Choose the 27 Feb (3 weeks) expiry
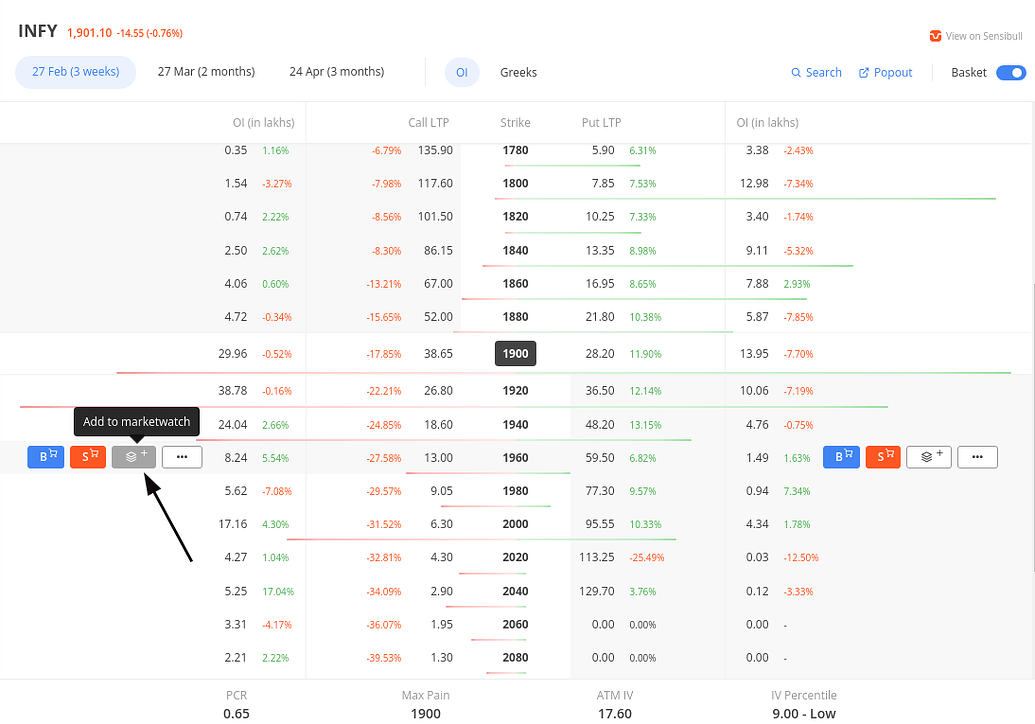The width and height of the screenshot is (1035, 724). click(75, 72)
